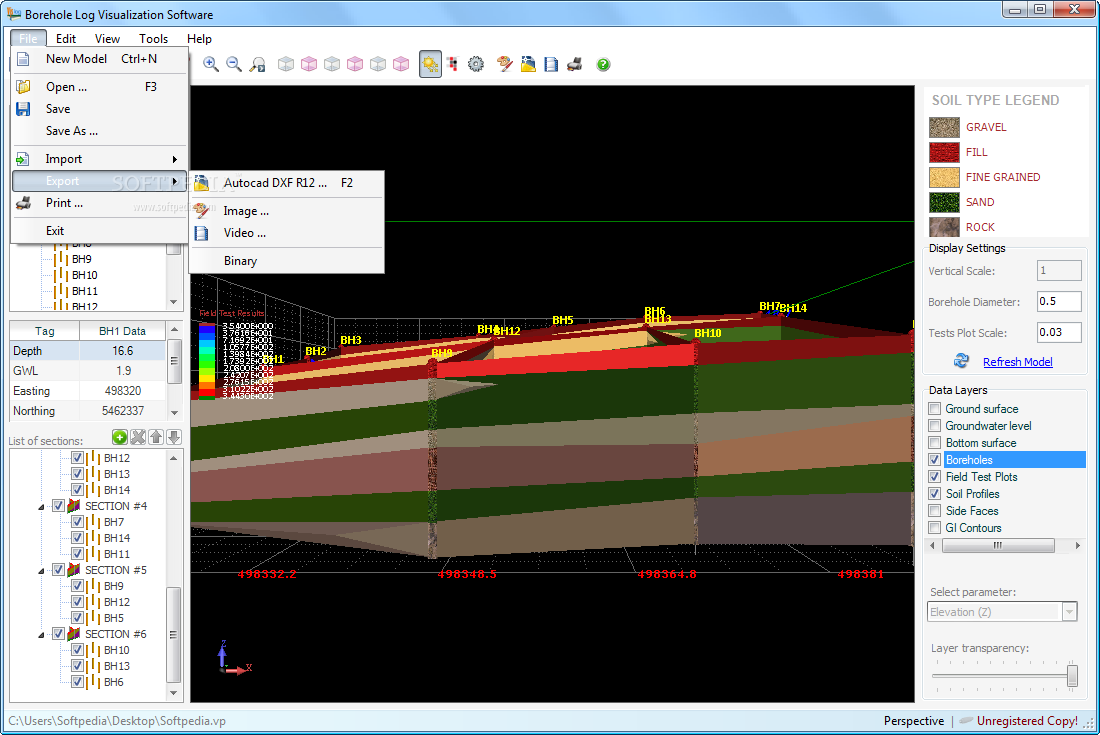Click the red-black nodes toolbar icon
The image size is (1100, 735).
(x=452, y=65)
